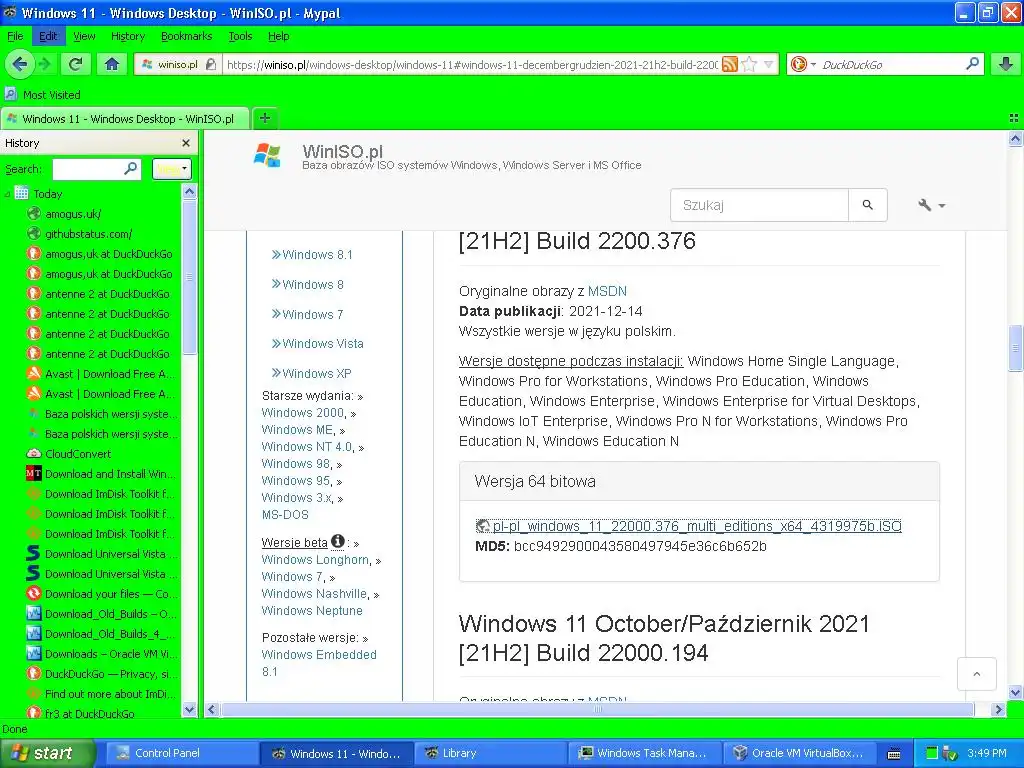The image size is (1024, 768).
Task: Click the Szukaj search input field
Action: (x=760, y=205)
